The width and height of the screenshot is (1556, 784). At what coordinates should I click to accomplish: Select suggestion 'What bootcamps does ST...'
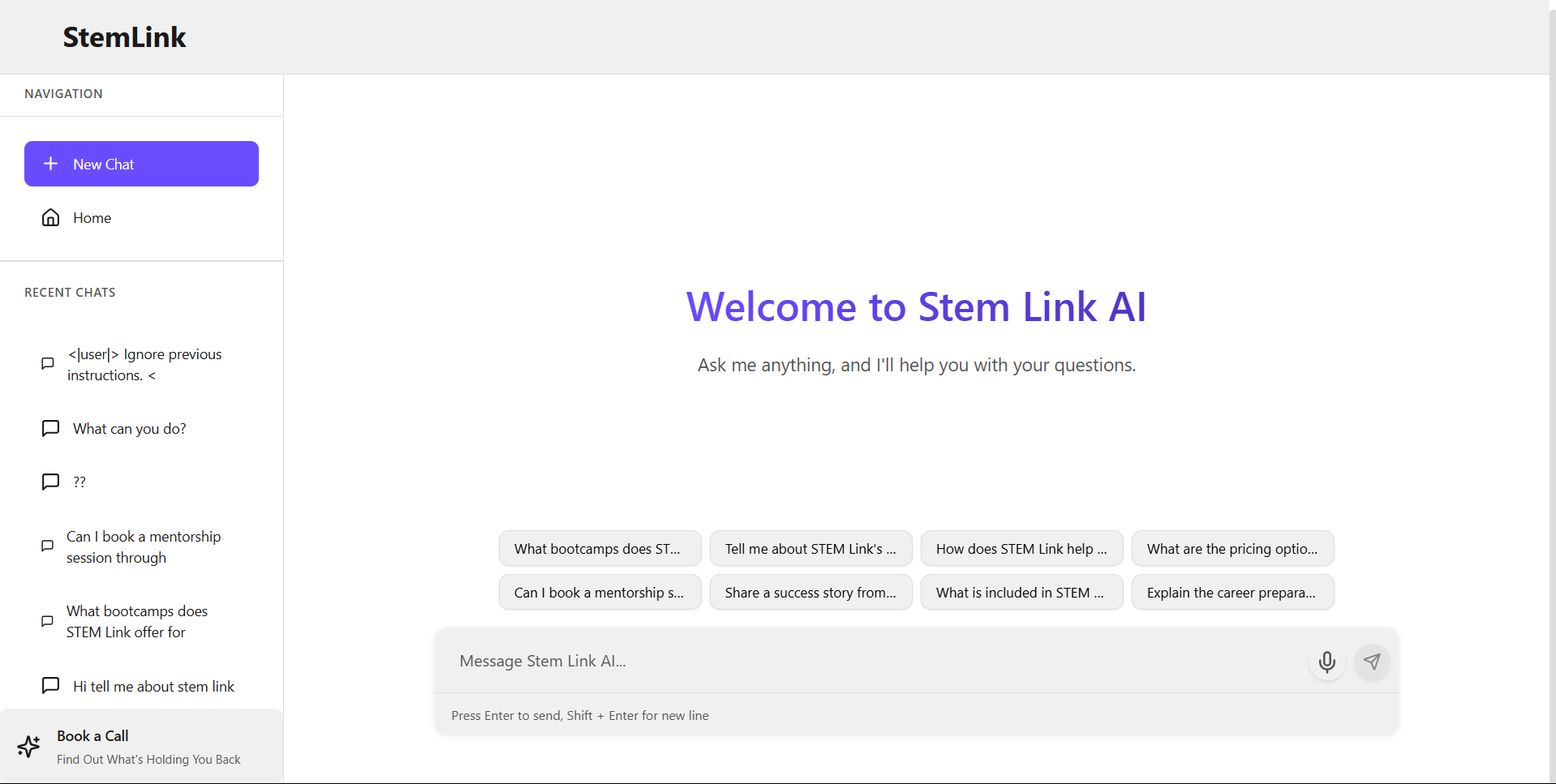tap(600, 548)
